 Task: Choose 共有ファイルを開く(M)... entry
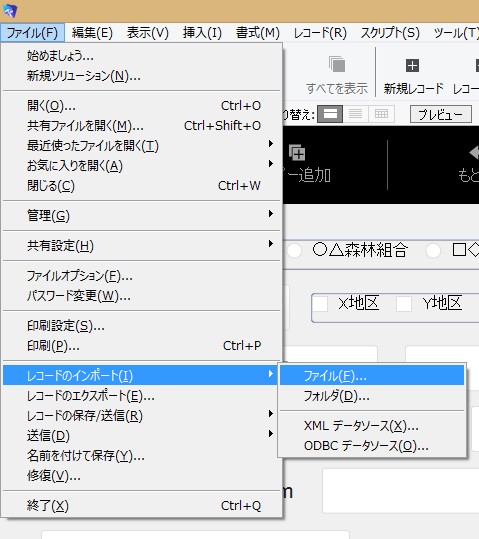(x=142, y=126)
